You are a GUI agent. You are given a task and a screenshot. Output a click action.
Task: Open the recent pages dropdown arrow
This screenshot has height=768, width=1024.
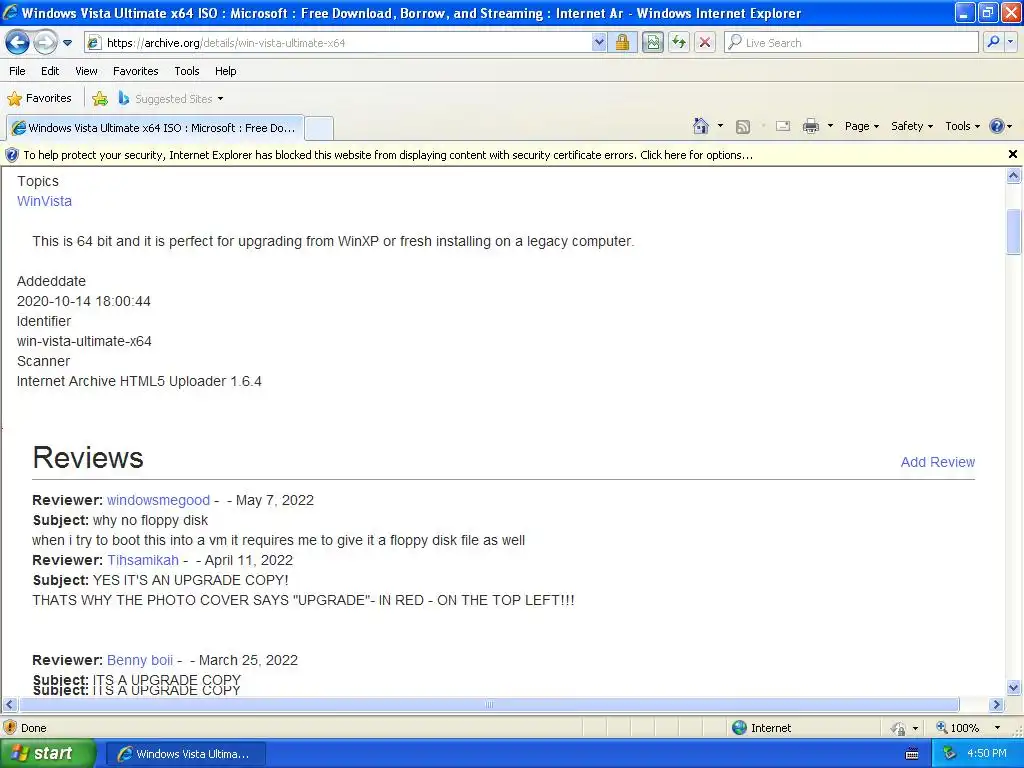(67, 43)
